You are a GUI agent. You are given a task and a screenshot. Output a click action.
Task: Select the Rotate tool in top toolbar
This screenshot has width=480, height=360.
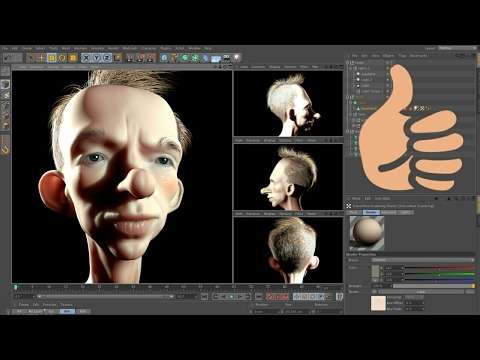(x=62, y=58)
